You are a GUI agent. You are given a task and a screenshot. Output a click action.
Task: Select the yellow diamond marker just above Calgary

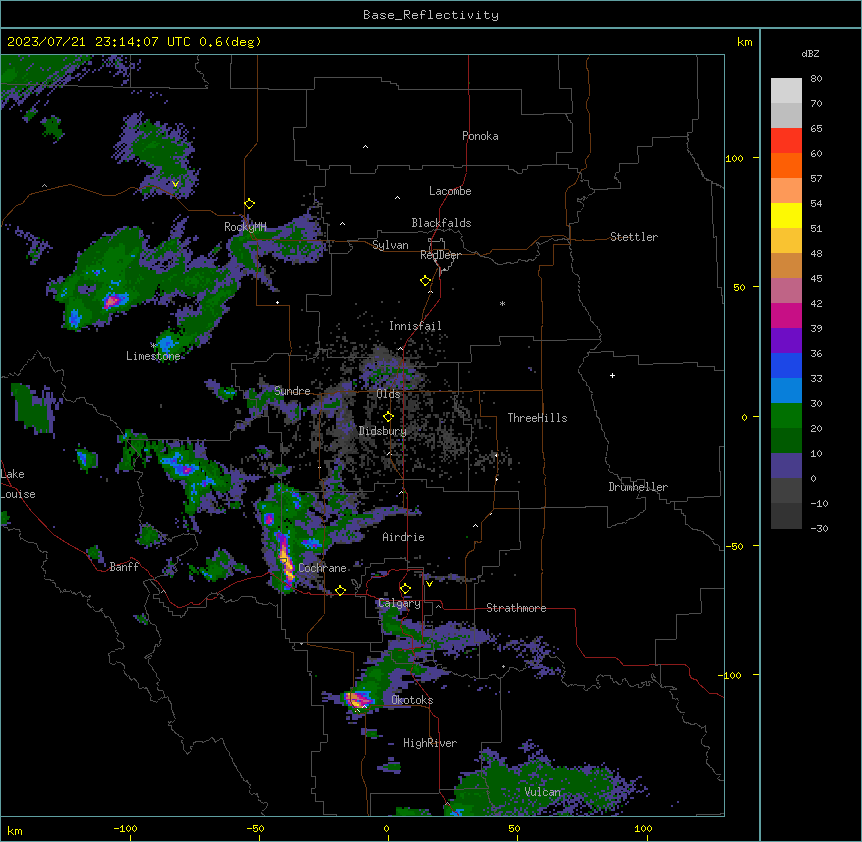click(x=405, y=589)
